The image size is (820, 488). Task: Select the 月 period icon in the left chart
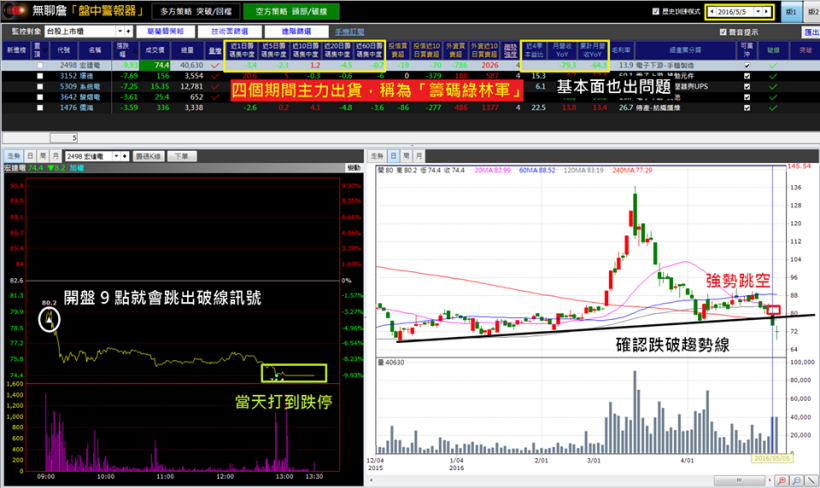coord(55,157)
